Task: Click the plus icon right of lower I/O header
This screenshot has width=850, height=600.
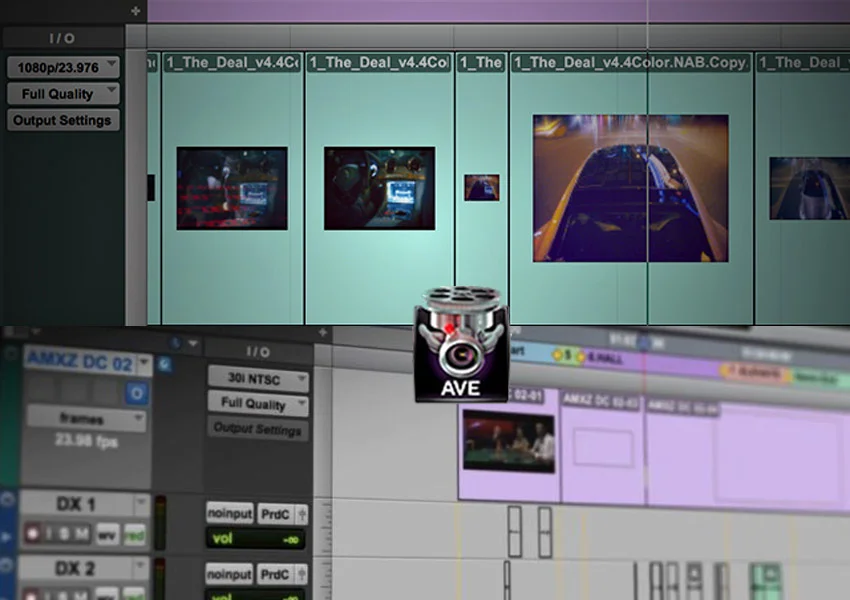Action: click(x=323, y=332)
